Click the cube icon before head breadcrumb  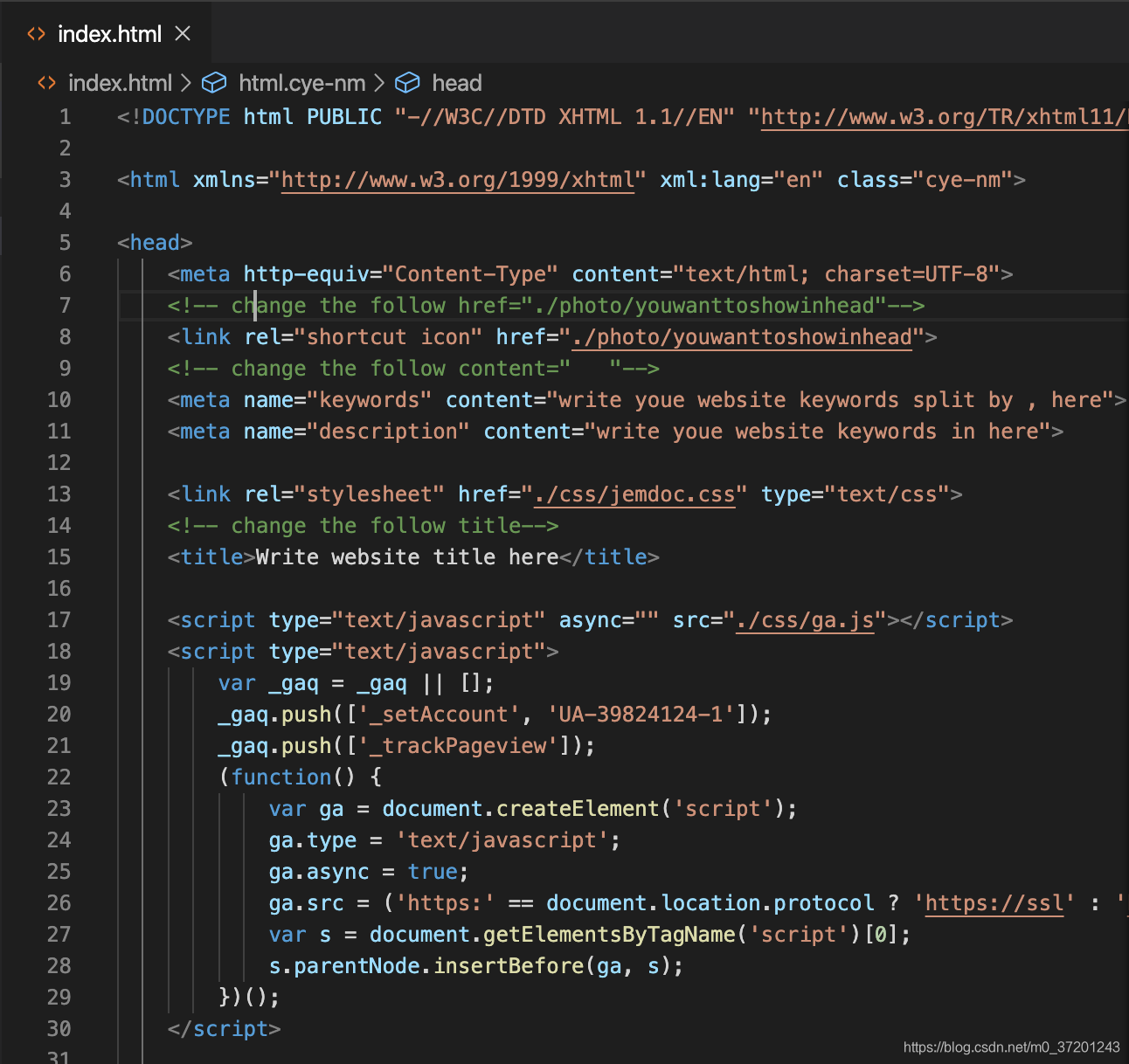pyautogui.click(x=407, y=83)
